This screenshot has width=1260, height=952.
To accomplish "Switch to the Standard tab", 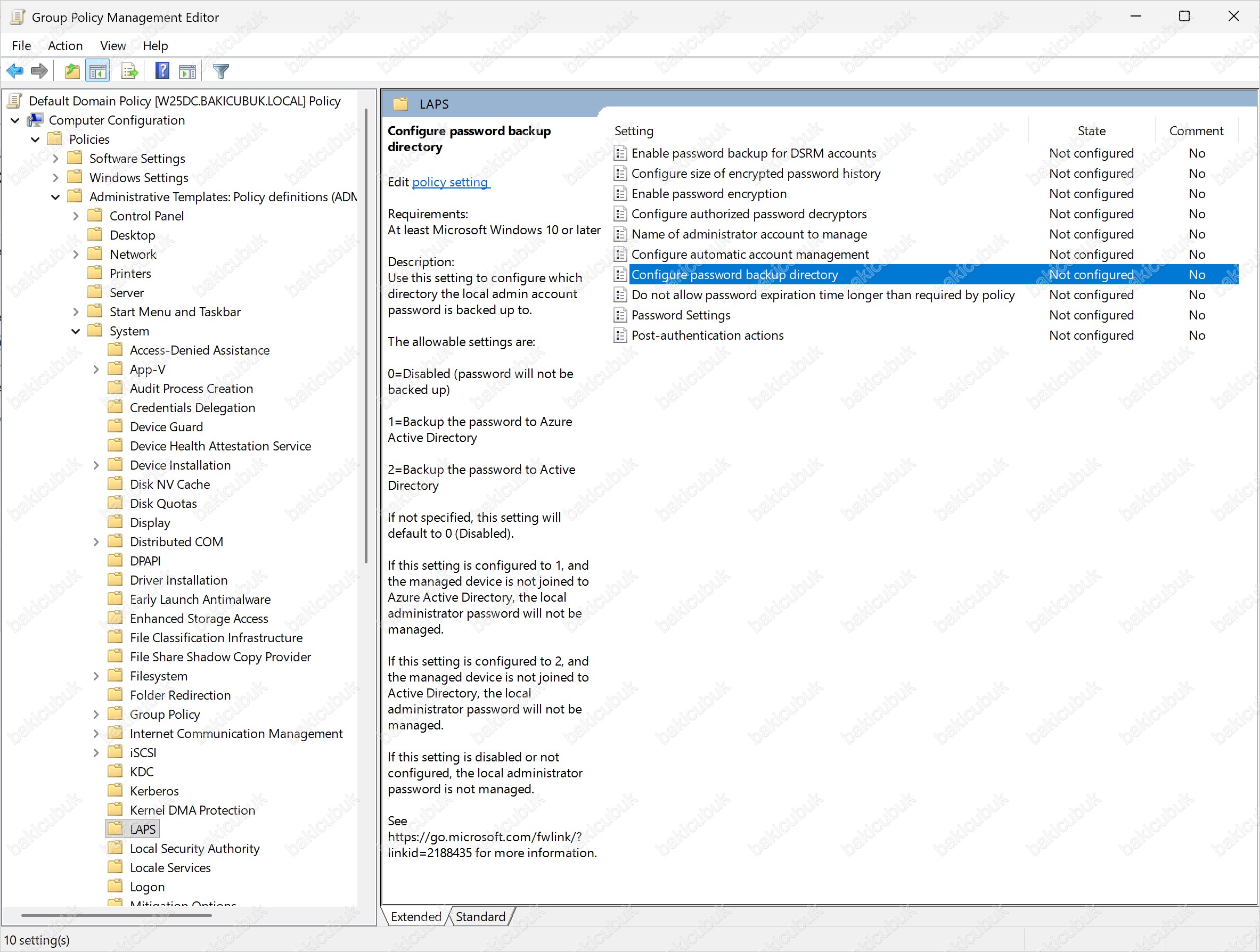I will 480,917.
